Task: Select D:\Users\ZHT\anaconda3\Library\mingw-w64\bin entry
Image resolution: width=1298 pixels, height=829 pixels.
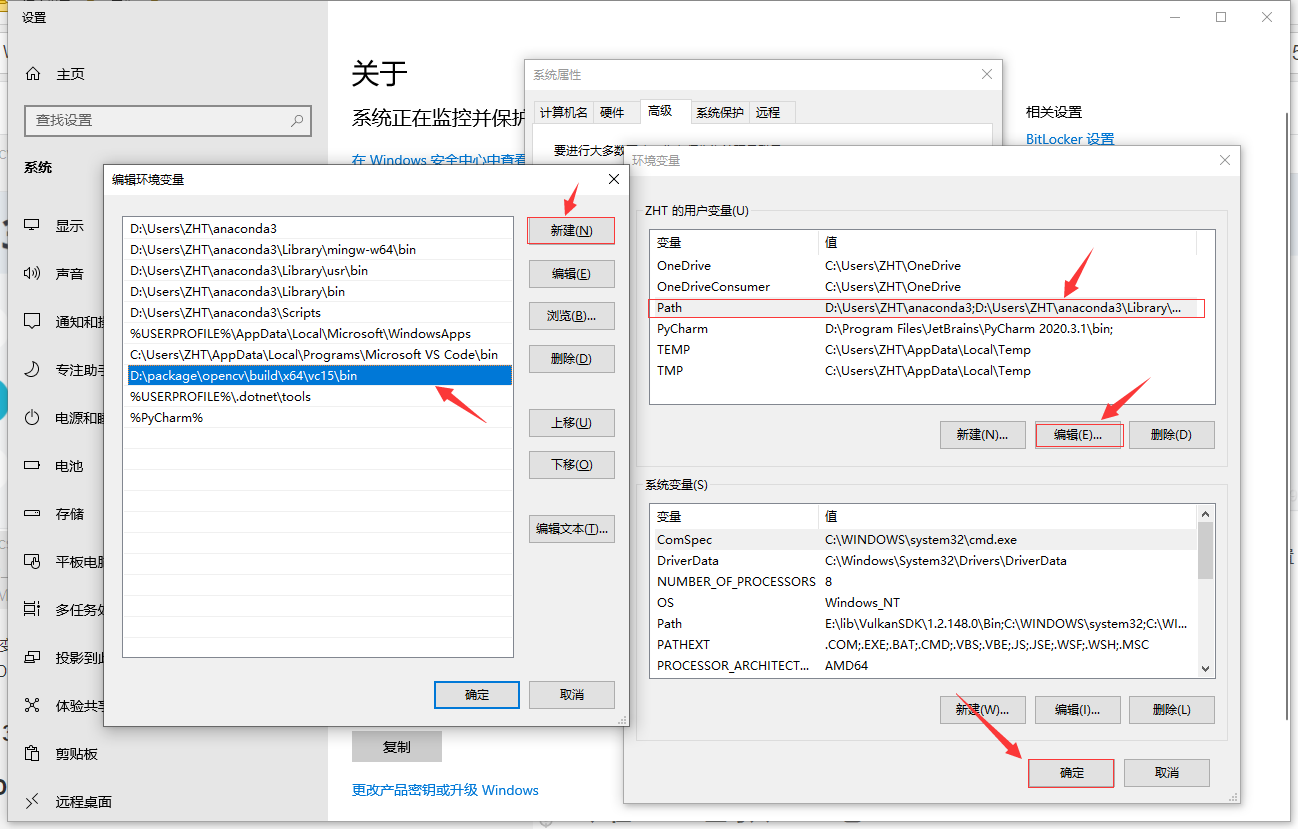Action: pos(319,250)
